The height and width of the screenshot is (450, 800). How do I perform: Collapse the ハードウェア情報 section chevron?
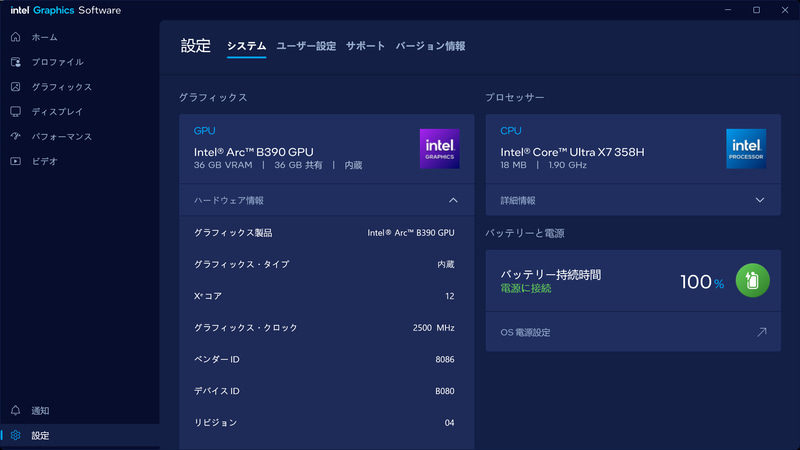453,201
